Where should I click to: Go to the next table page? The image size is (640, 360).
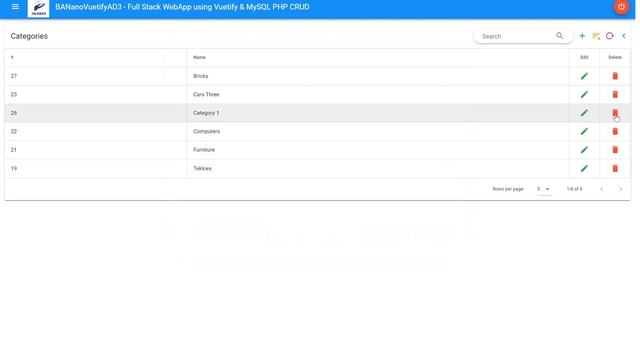pyautogui.click(x=620, y=189)
